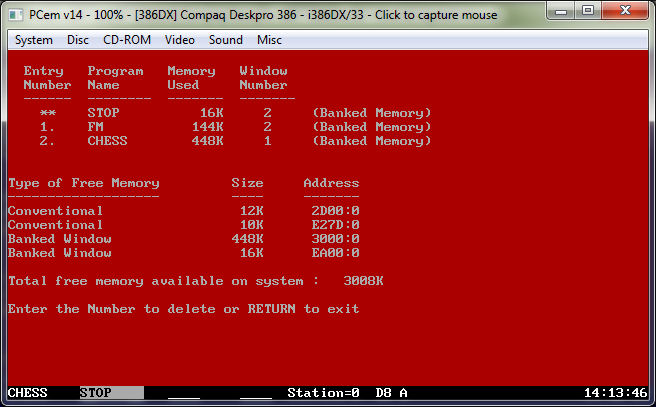Click (Banked Memory) label in CHESS row
This screenshot has width=656, height=407.
372,141
